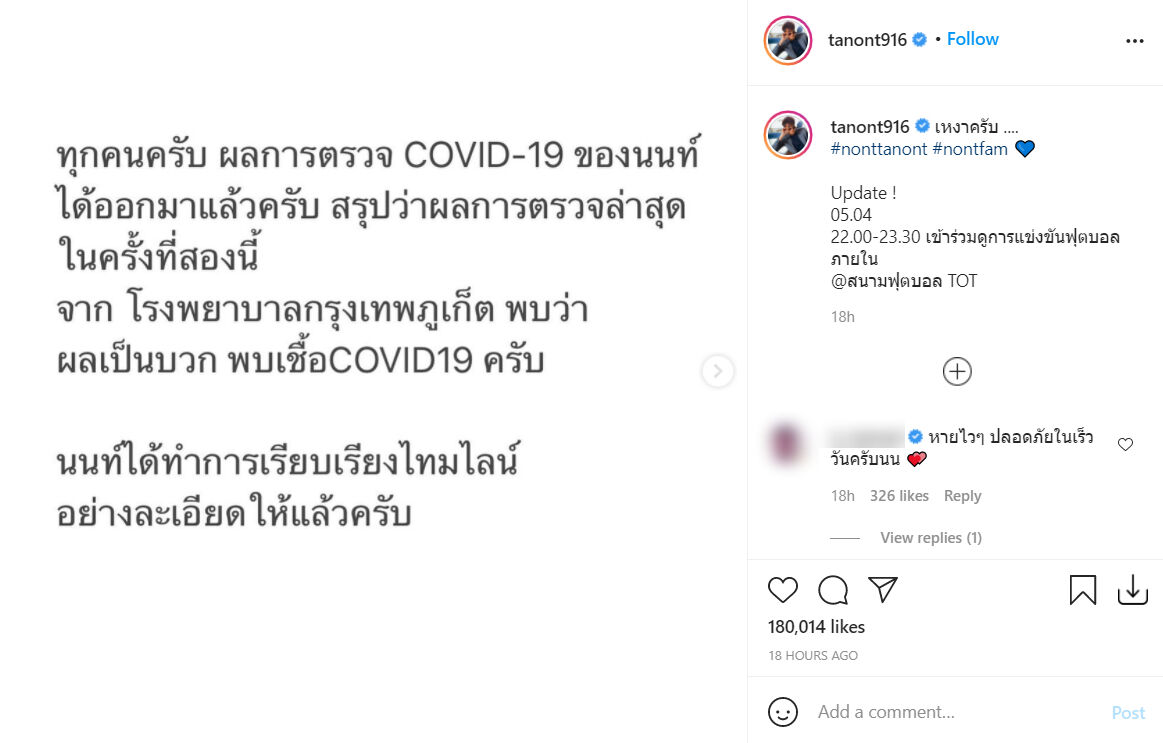Like the comment with small heart
This screenshot has width=1163, height=743.
(x=1125, y=444)
